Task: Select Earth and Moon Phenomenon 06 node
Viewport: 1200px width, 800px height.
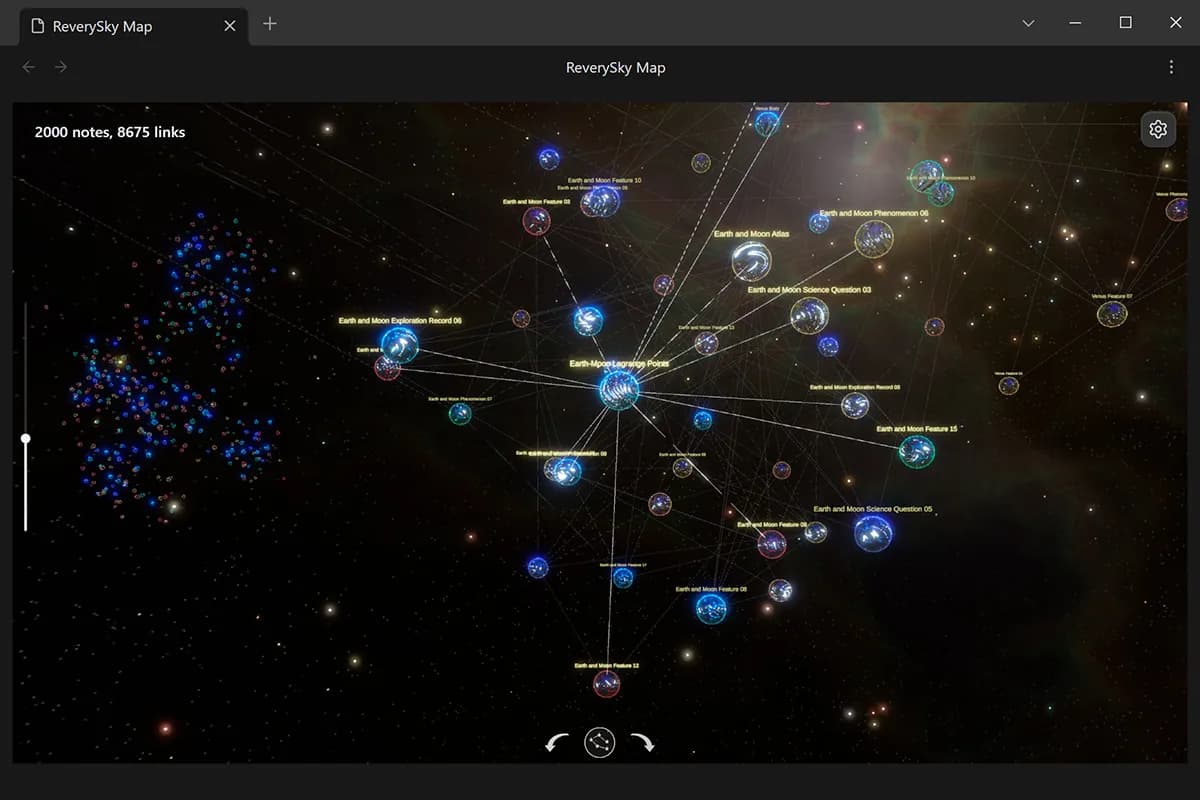Action: [x=874, y=239]
